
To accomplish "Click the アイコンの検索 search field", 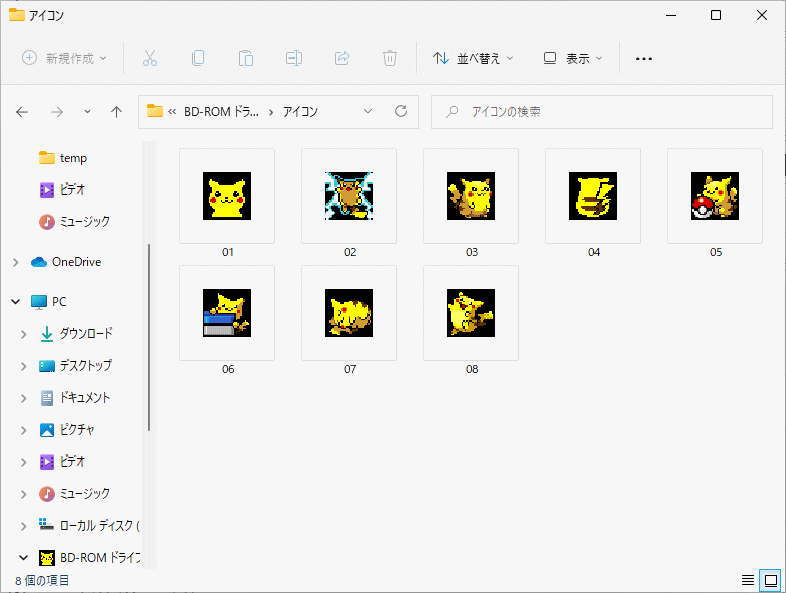I will 602,112.
